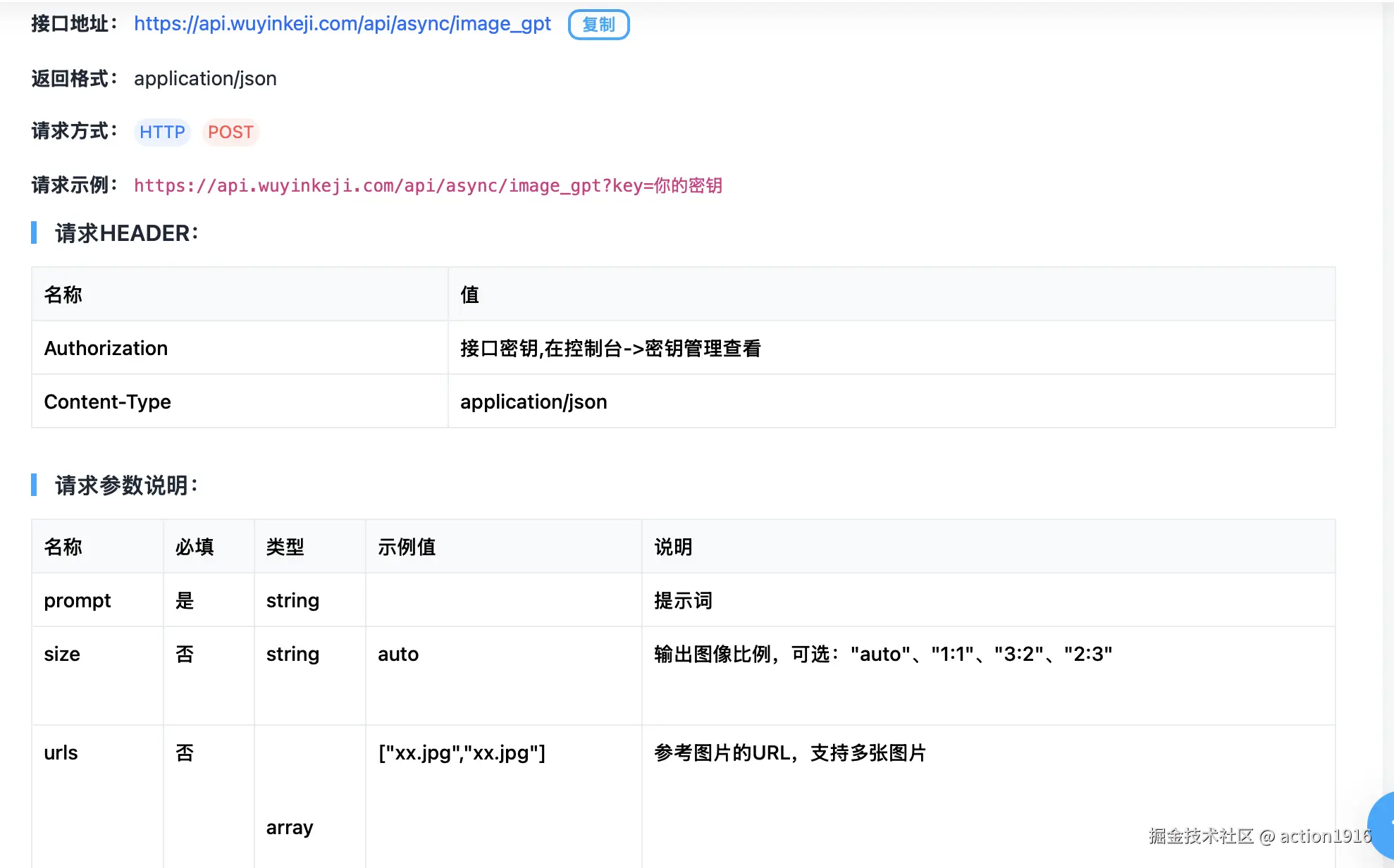The image size is (1394, 868).
Task: Open the image_gpt API address link
Action: (x=342, y=24)
